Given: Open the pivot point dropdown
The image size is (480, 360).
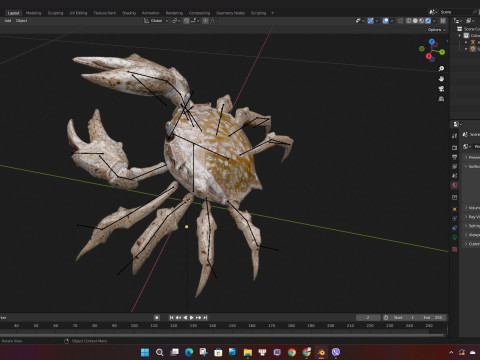Looking at the screenshot, I should pyautogui.click(x=176, y=21).
